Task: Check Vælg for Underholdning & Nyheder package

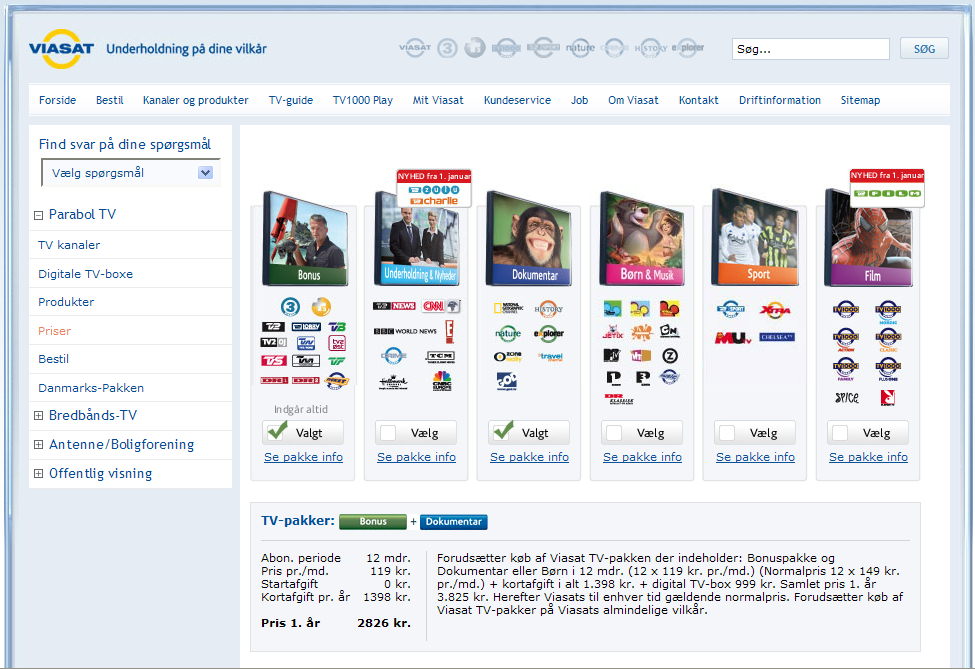Action: point(388,433)
